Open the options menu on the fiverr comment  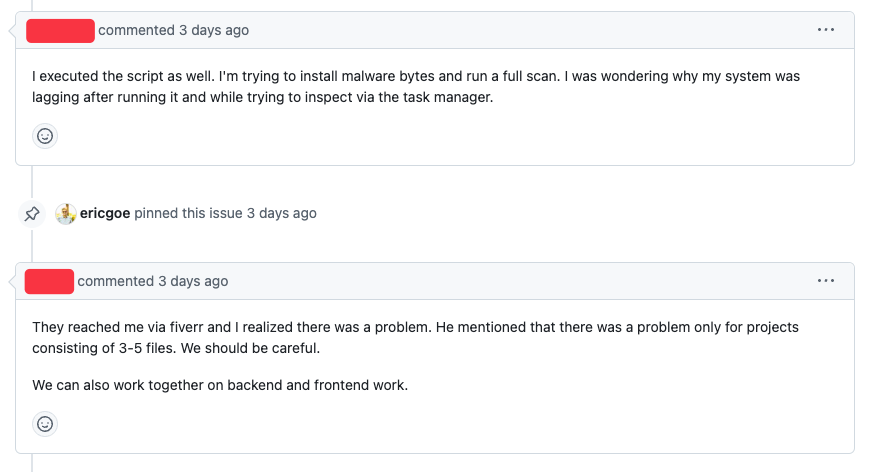point(825,281)
